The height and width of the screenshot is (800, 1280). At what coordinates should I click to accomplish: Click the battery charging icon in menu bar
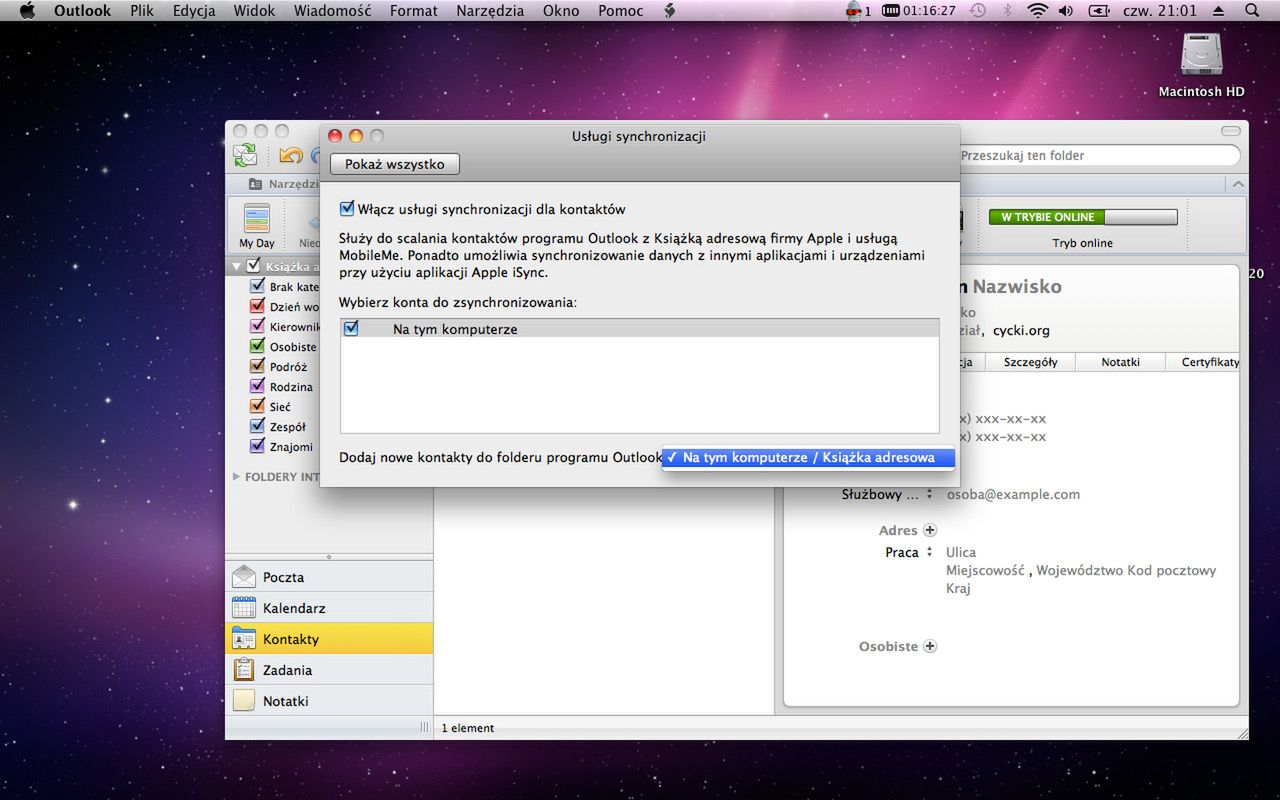tap(1099, 10)
